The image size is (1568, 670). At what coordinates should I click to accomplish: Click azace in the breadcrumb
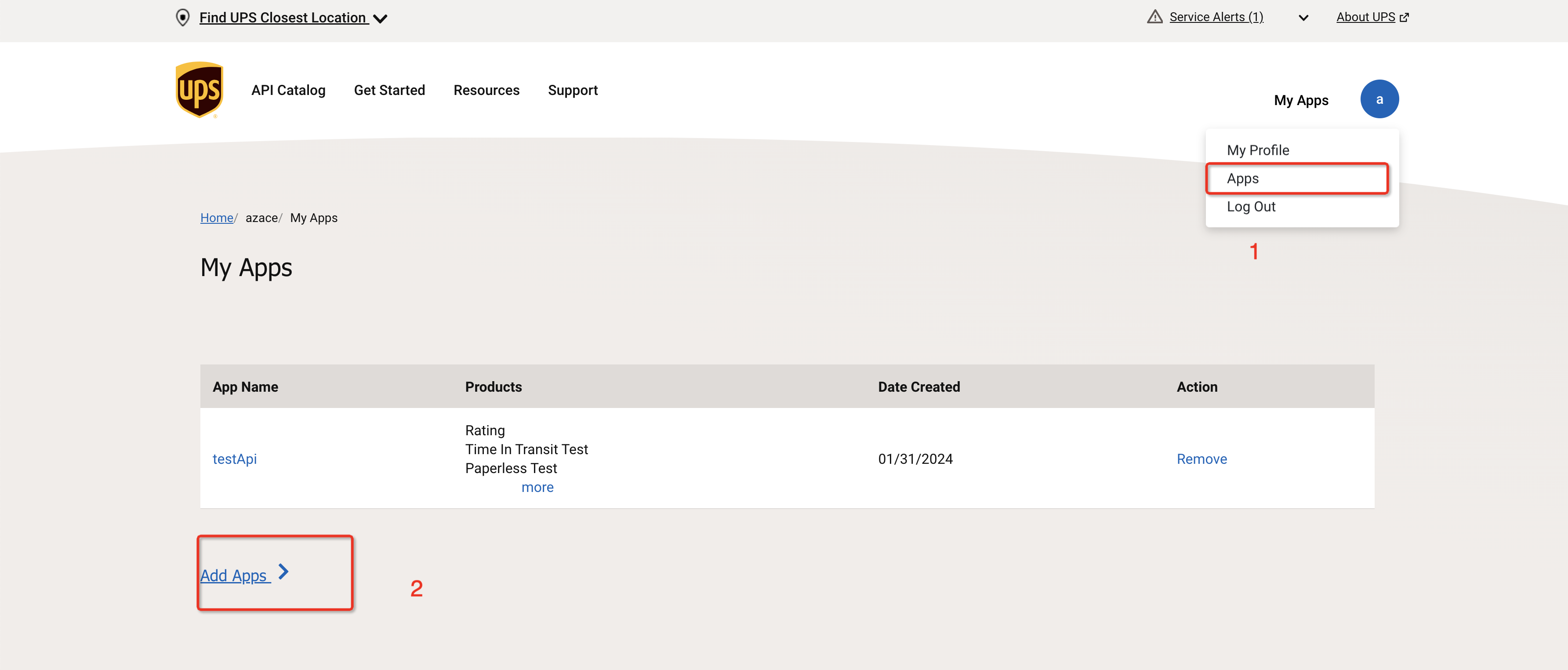click(262, 218)
